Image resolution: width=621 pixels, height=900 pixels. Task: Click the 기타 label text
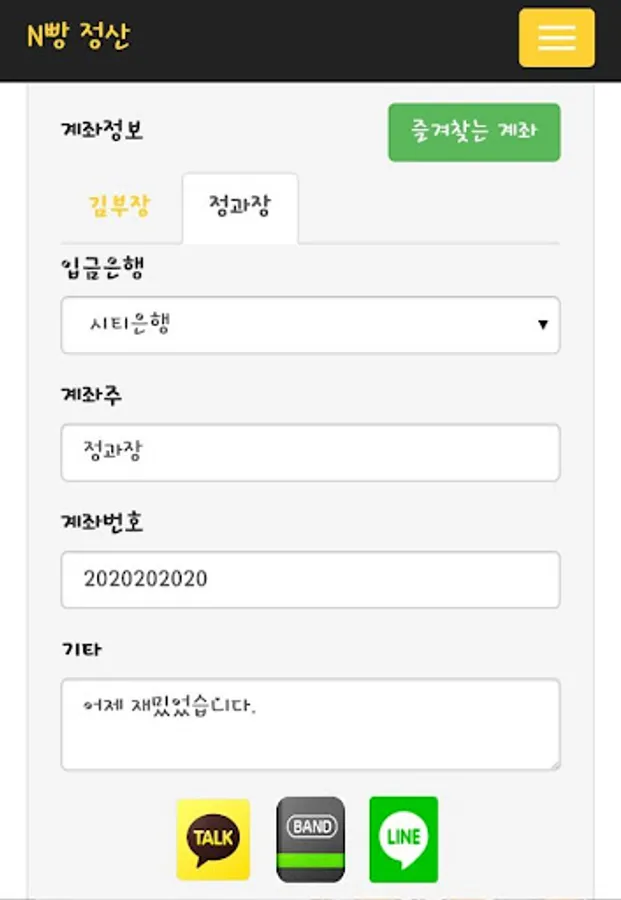click(x=81, y=649)
